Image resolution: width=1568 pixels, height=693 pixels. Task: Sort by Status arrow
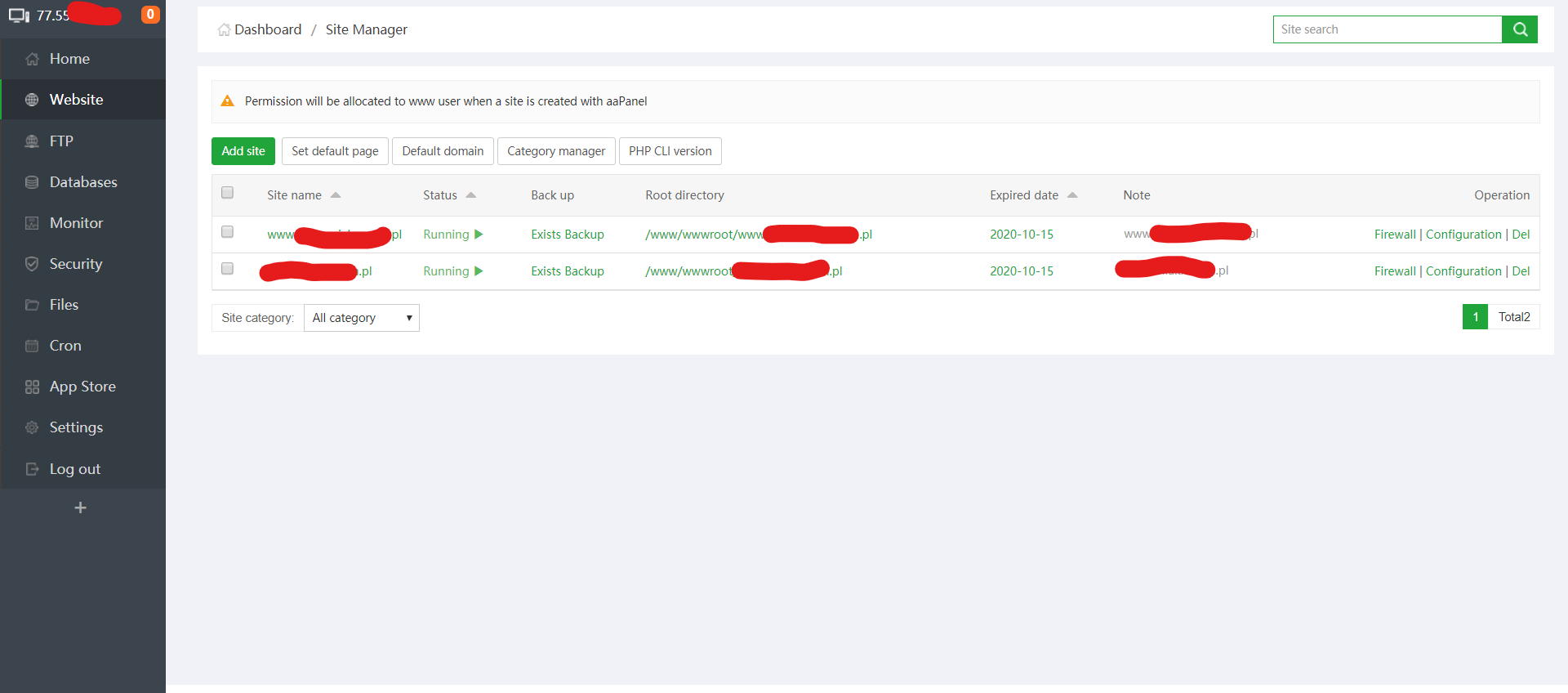[471, 195]
